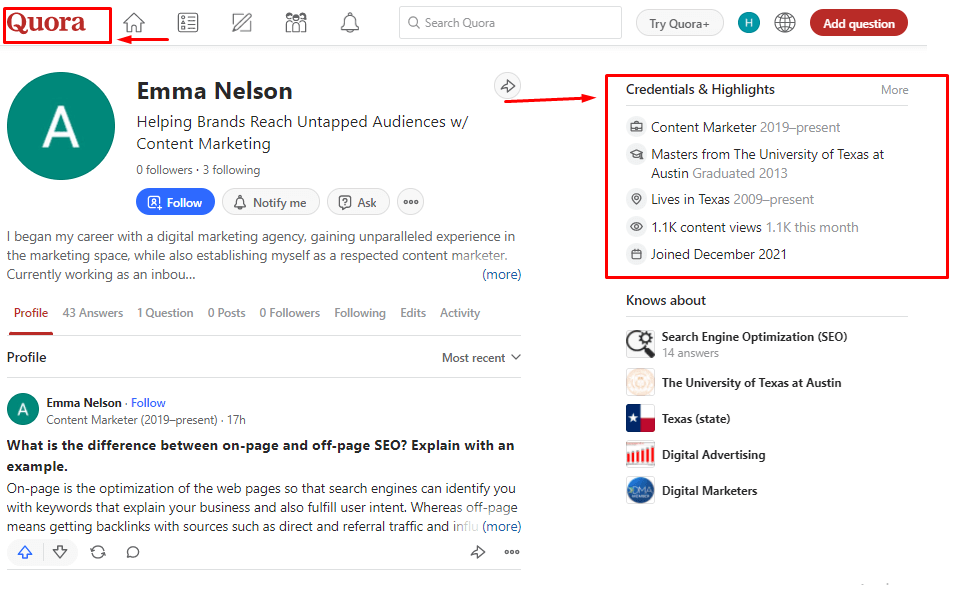973x594 pixels.
Task: Click the Digital Advertising chart icon
Action: coord(640,454)
